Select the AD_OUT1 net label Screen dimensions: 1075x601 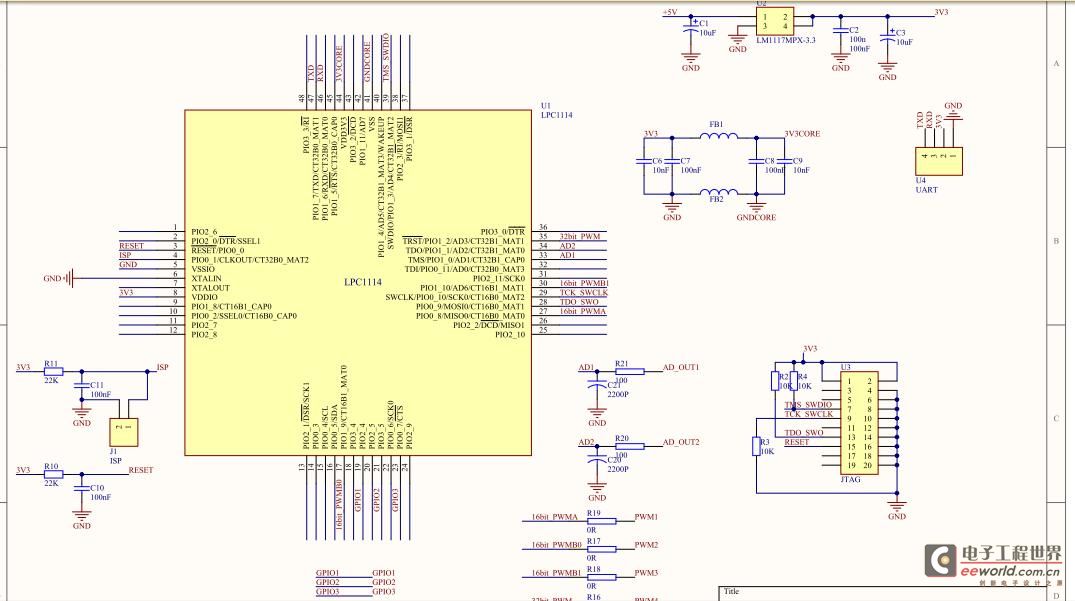click(681, 367)
